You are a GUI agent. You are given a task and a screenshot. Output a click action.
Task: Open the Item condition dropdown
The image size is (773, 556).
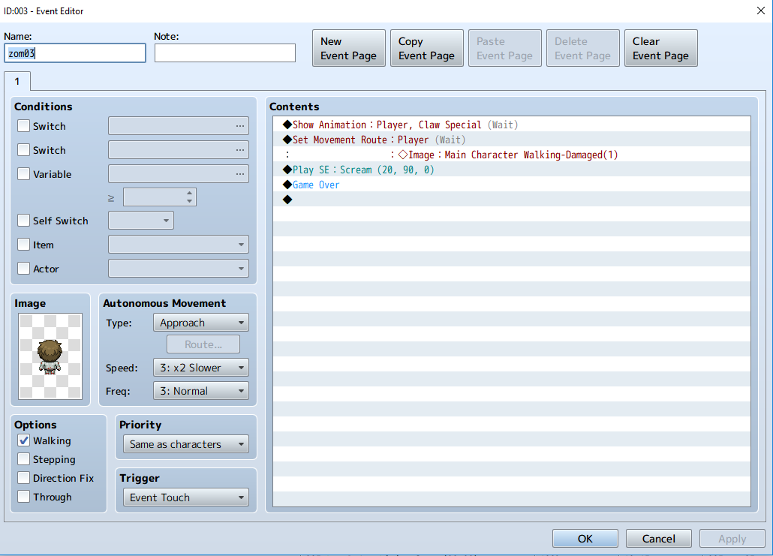pos(178,244)
